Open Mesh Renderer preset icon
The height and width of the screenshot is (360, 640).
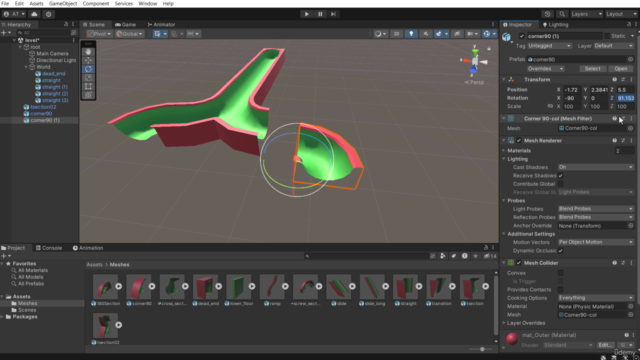point(623,140)
